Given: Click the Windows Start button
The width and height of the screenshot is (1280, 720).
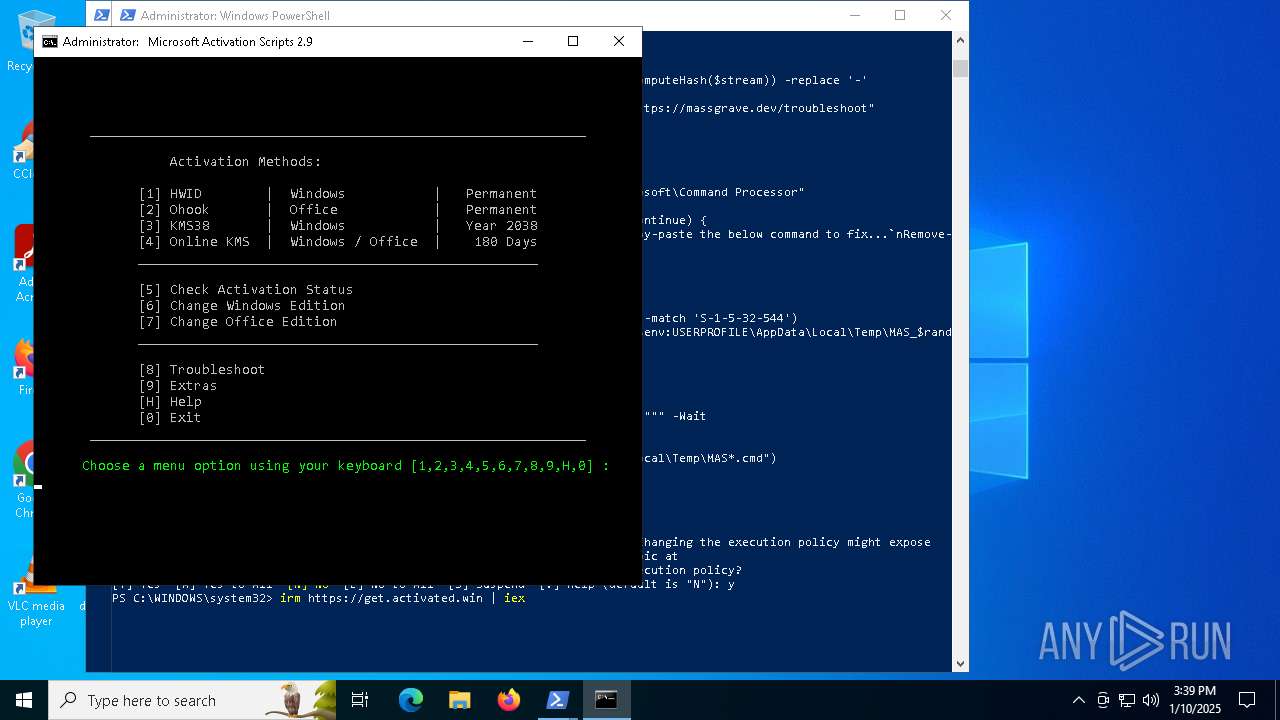Looking at the screenshot, I should 24,700.
